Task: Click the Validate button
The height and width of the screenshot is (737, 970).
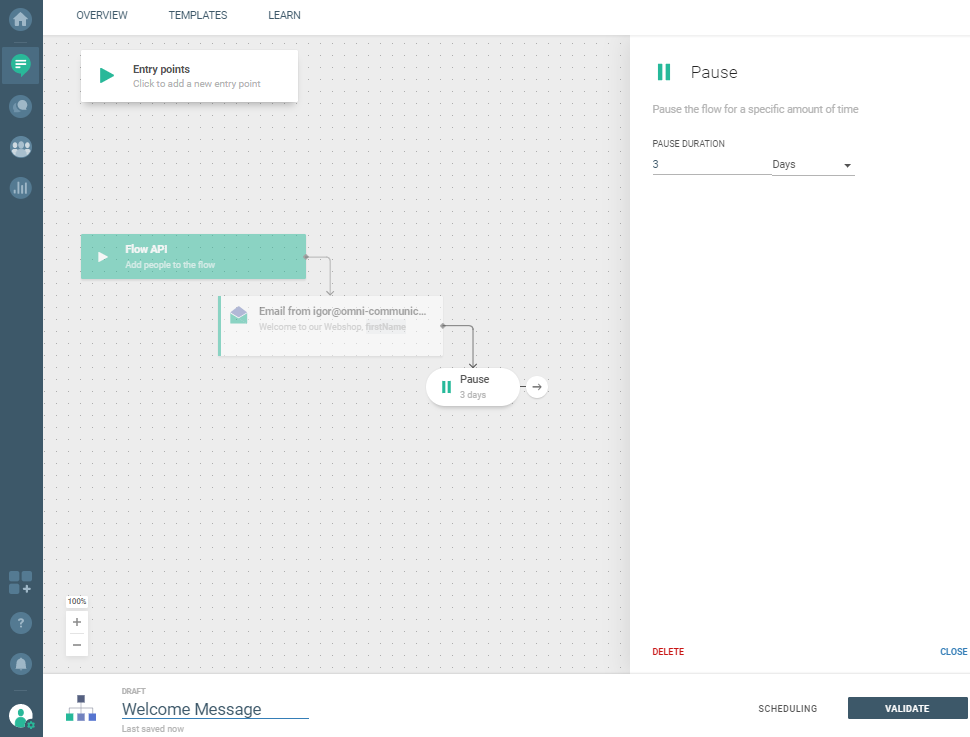Action: click(x=907, y=709)
